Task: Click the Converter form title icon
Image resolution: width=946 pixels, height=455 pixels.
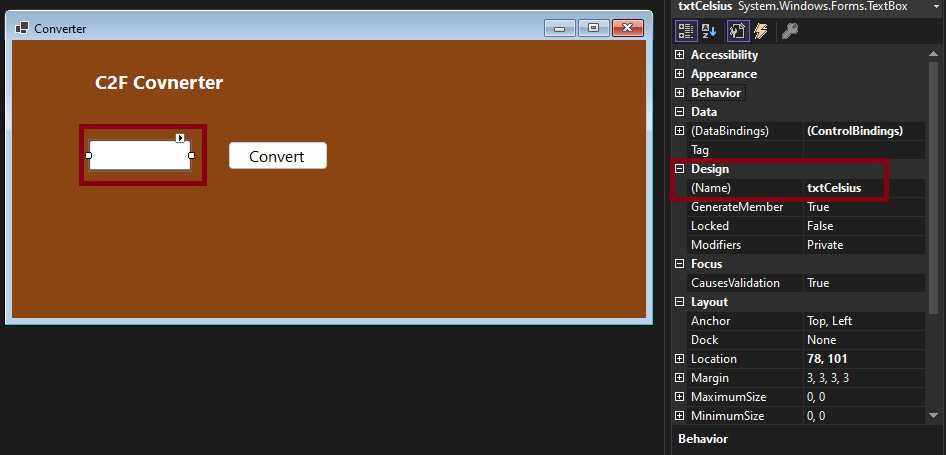Action: coord(22,28)
